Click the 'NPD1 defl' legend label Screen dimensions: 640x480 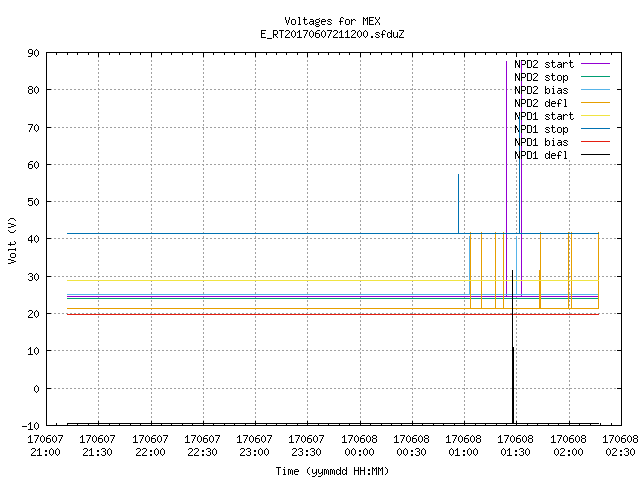(541, 156)
